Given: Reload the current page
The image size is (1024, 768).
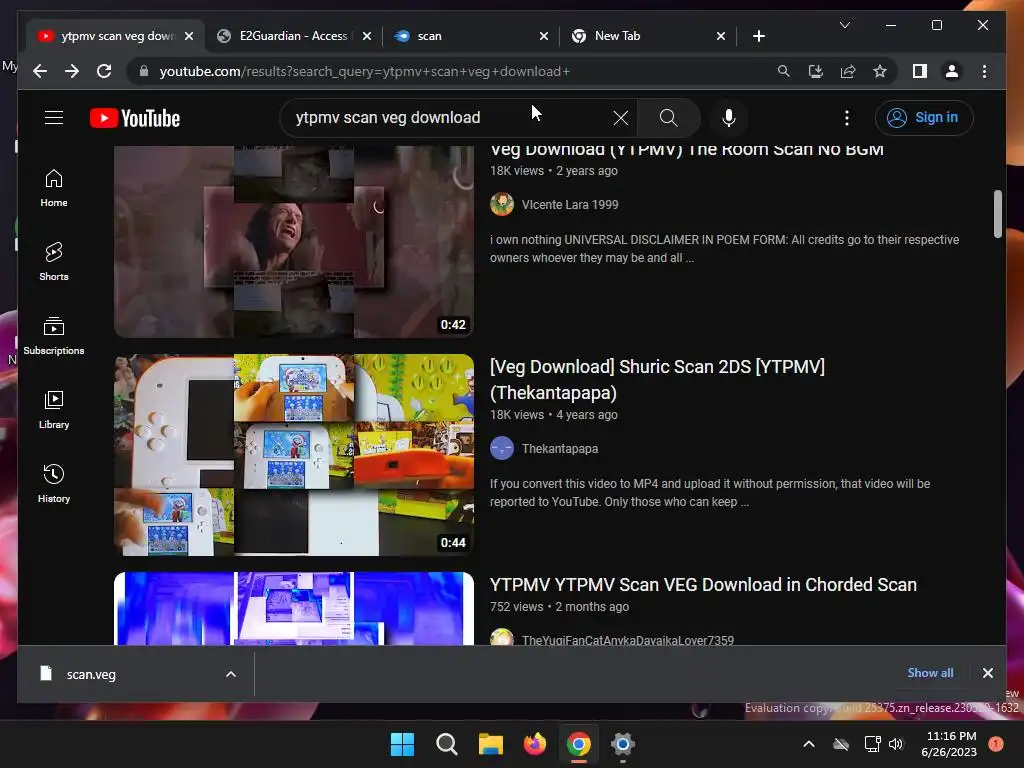Looking at the screenshot, I should click(104, 71).
